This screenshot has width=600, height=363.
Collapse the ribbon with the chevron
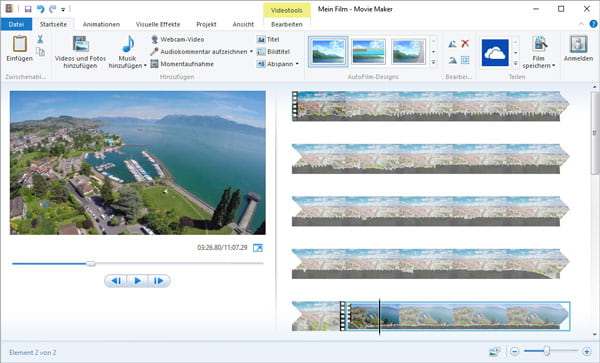coord(581,24)
